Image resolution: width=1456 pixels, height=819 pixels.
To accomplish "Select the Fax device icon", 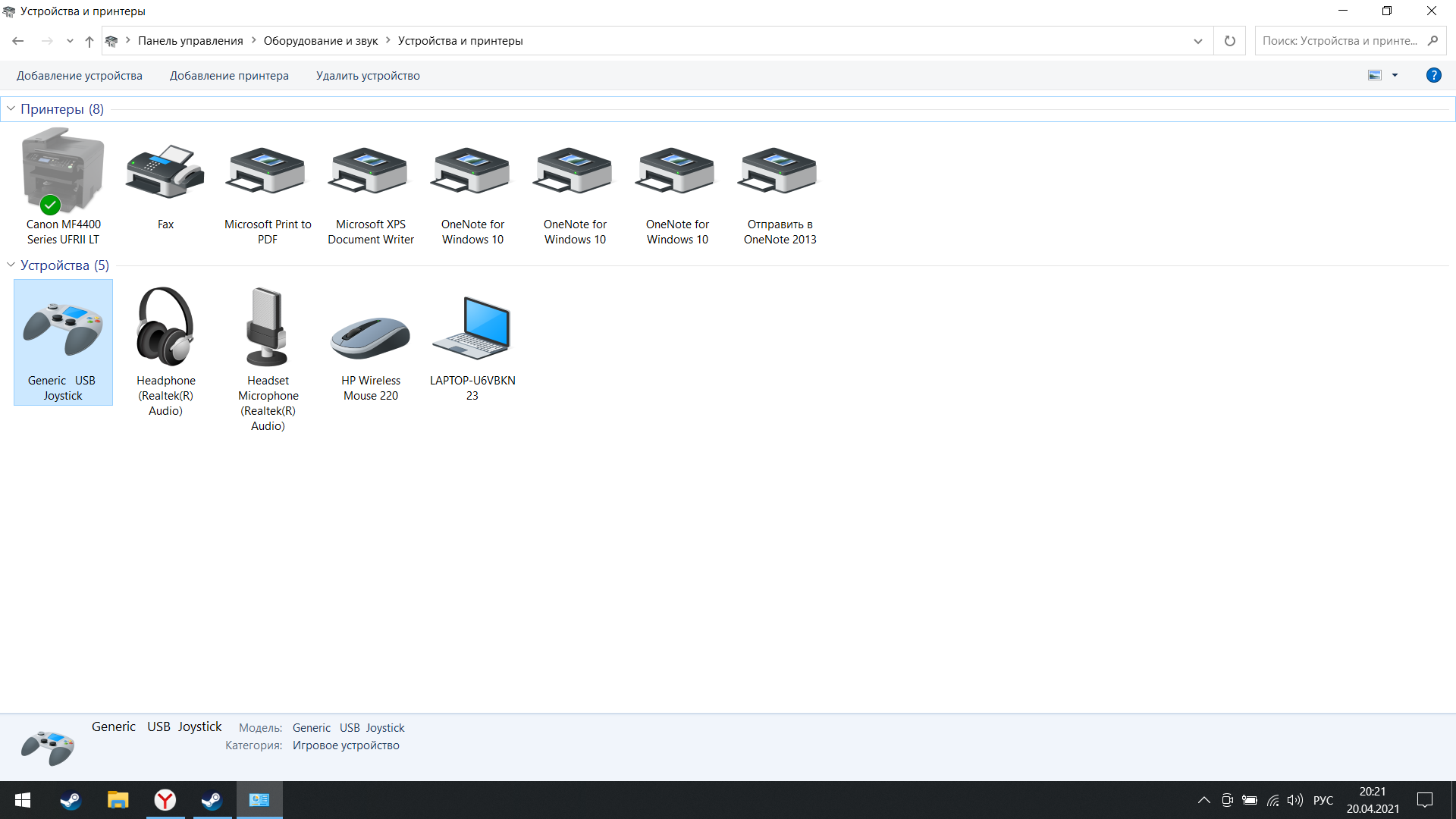I will coord(165,171).
